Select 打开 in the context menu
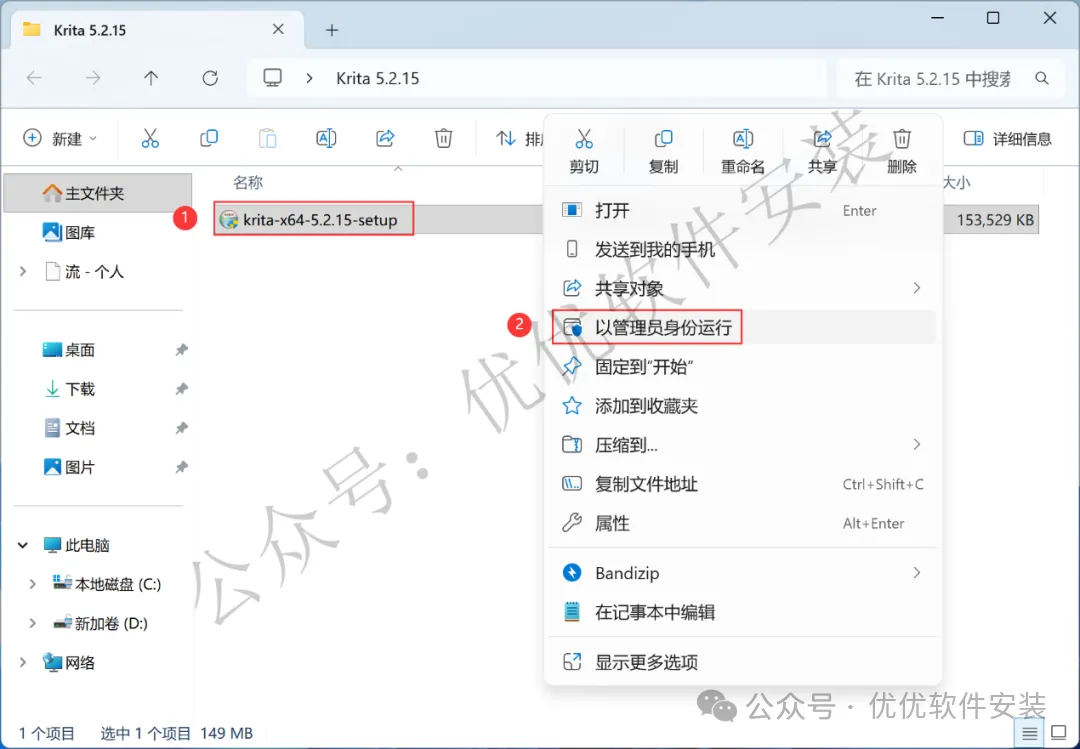This screenshot has height=749, width=1080. (x=743, y=210)
